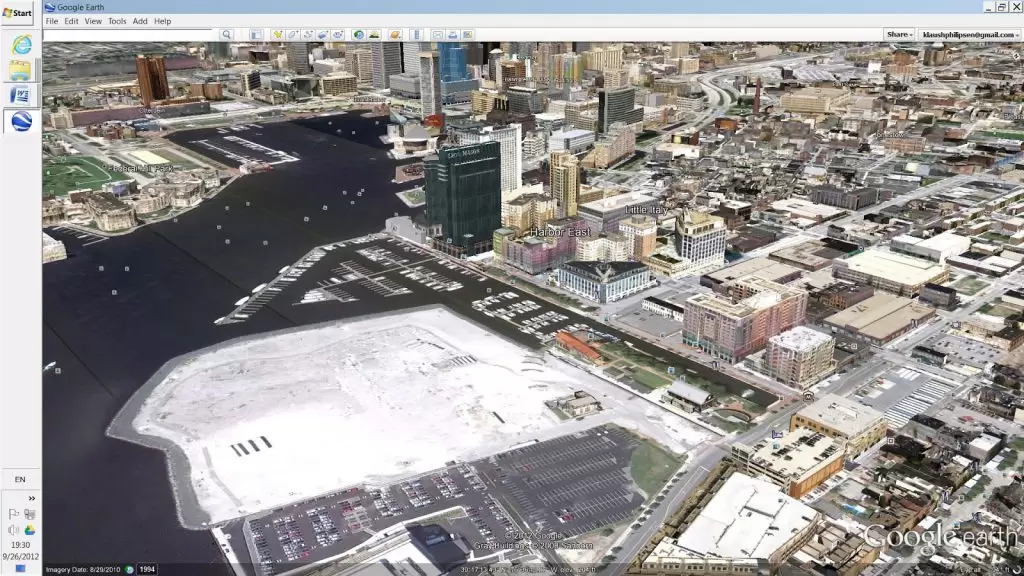
Task: Add a placemark with the pushpin icon
Action: pyautogui.click(x=277, y=35)
